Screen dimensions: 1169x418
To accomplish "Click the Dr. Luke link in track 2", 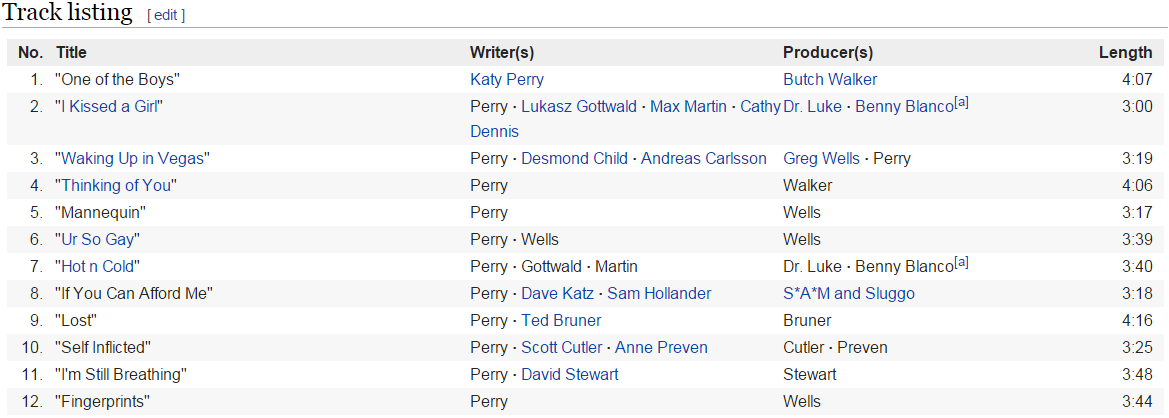I will point(813,107).
